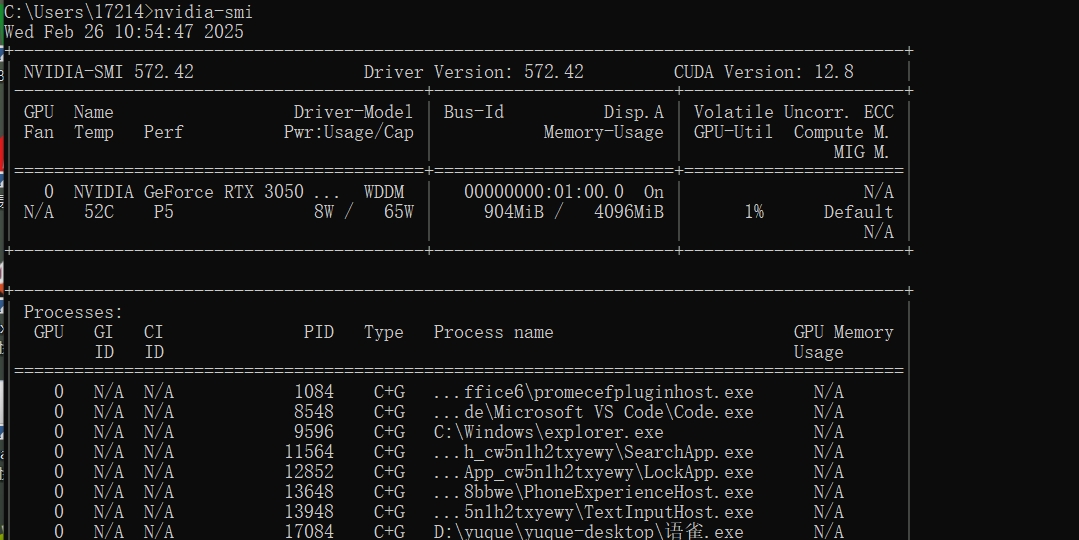The width and height of the screenshot is (1079, 540).
Task: Click PID 17084
Action: pyautogui.click(x=309, y=532)
